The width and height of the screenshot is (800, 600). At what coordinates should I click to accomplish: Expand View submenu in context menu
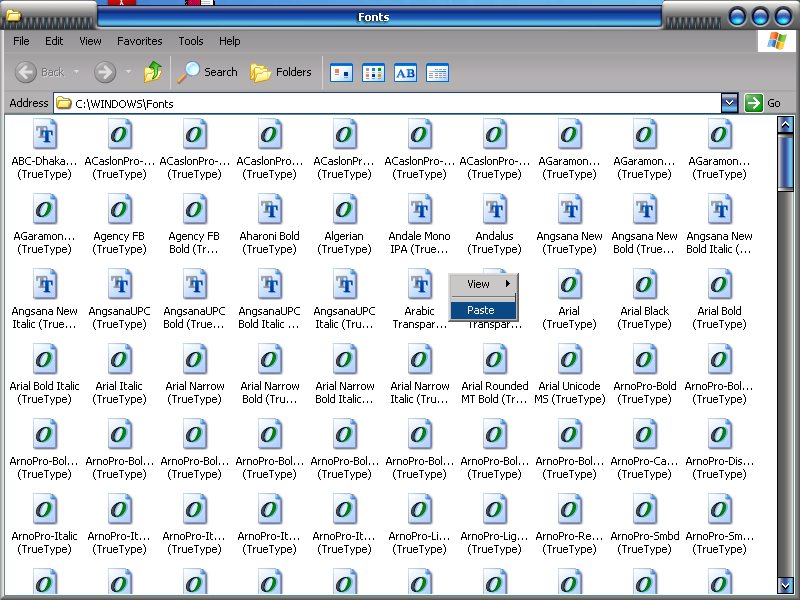(483, 284)
